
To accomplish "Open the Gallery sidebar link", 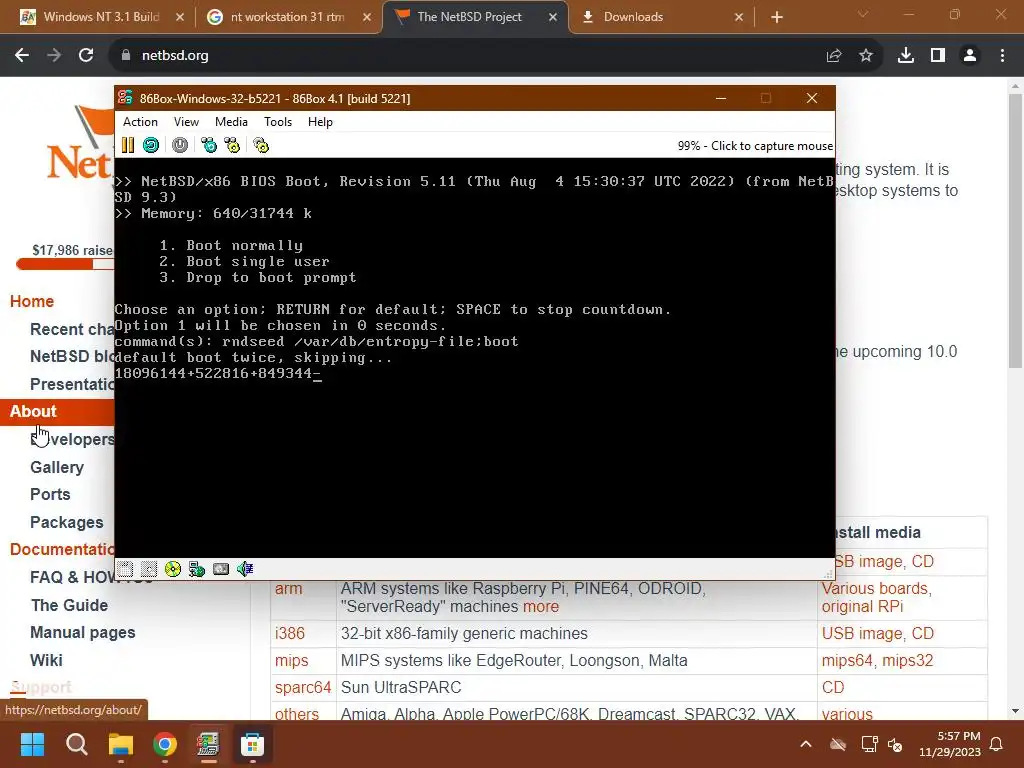I will pyautogui.click(x=57, y=467).
